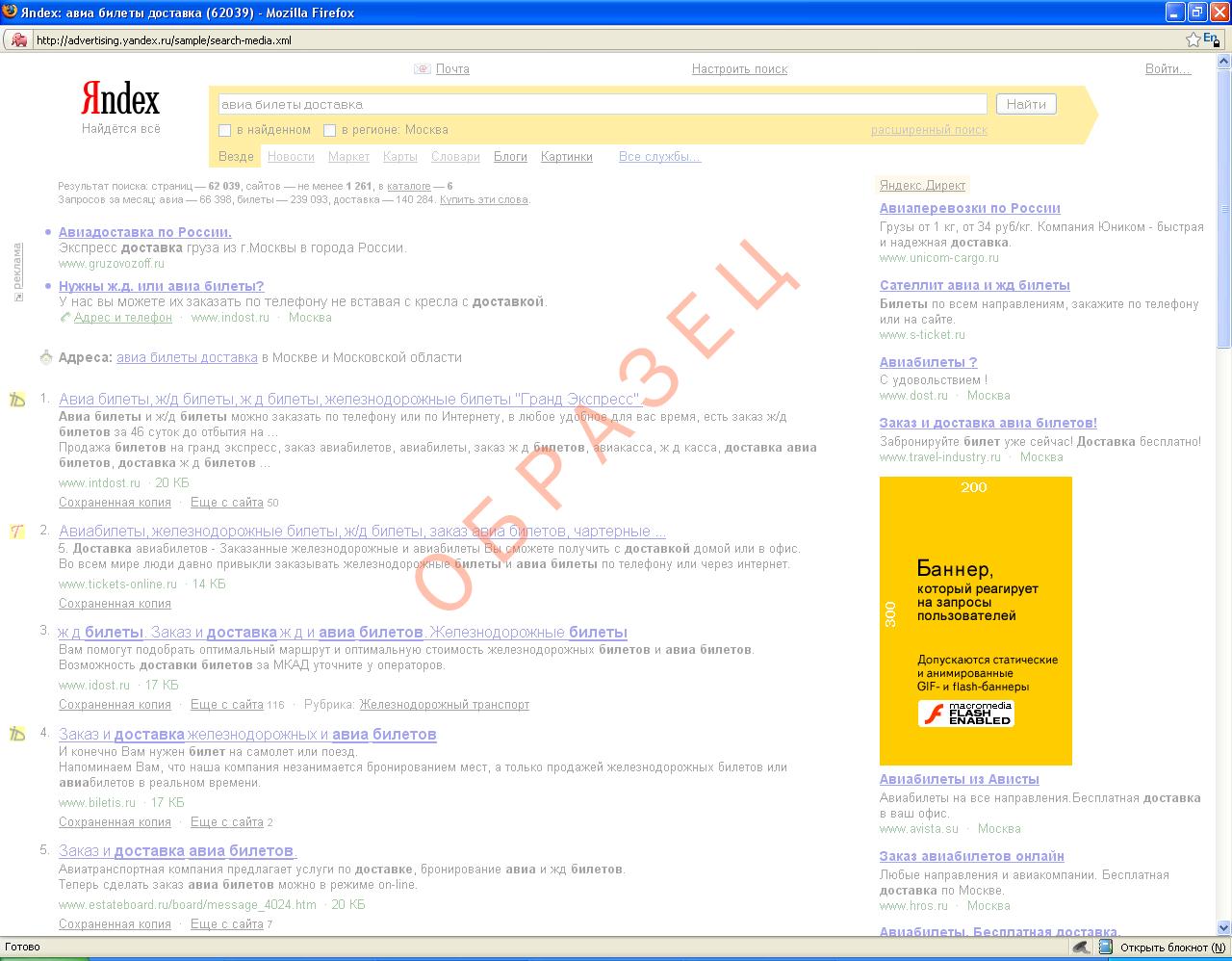The image size is (1232, 961).
Task: Open search result 3 title link
Action: 343,633
